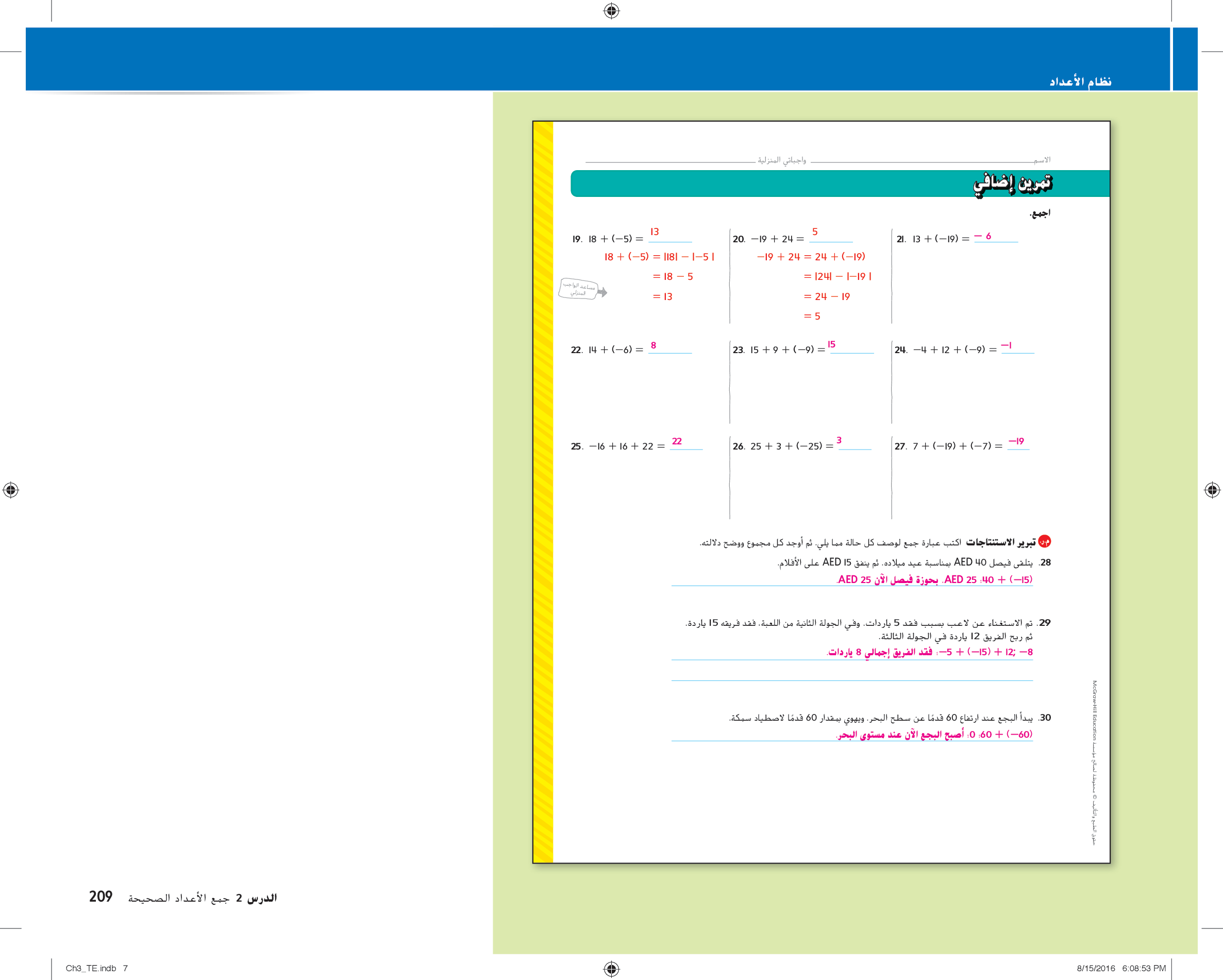The height and width of the screenshot is (980, 1223).
Task: Click the right edge registration crosshair mark
Action: [1212, 490]
